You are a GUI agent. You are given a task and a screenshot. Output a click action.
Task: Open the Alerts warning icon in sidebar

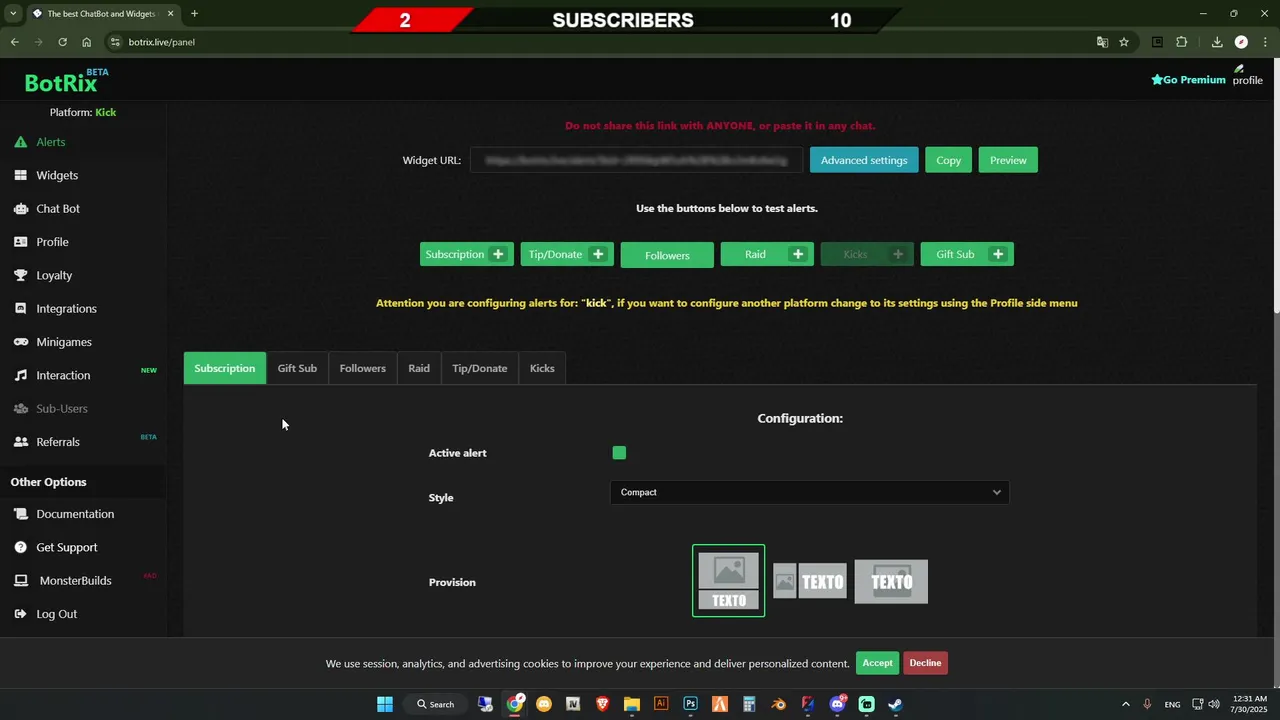point(20,142)
